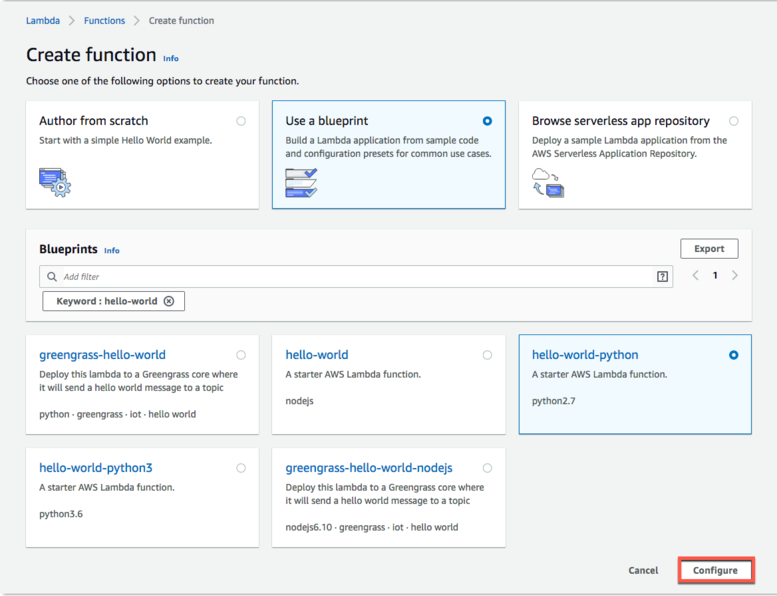Click nodejs6.10 greengrass iot tags text

click(372, 527)
